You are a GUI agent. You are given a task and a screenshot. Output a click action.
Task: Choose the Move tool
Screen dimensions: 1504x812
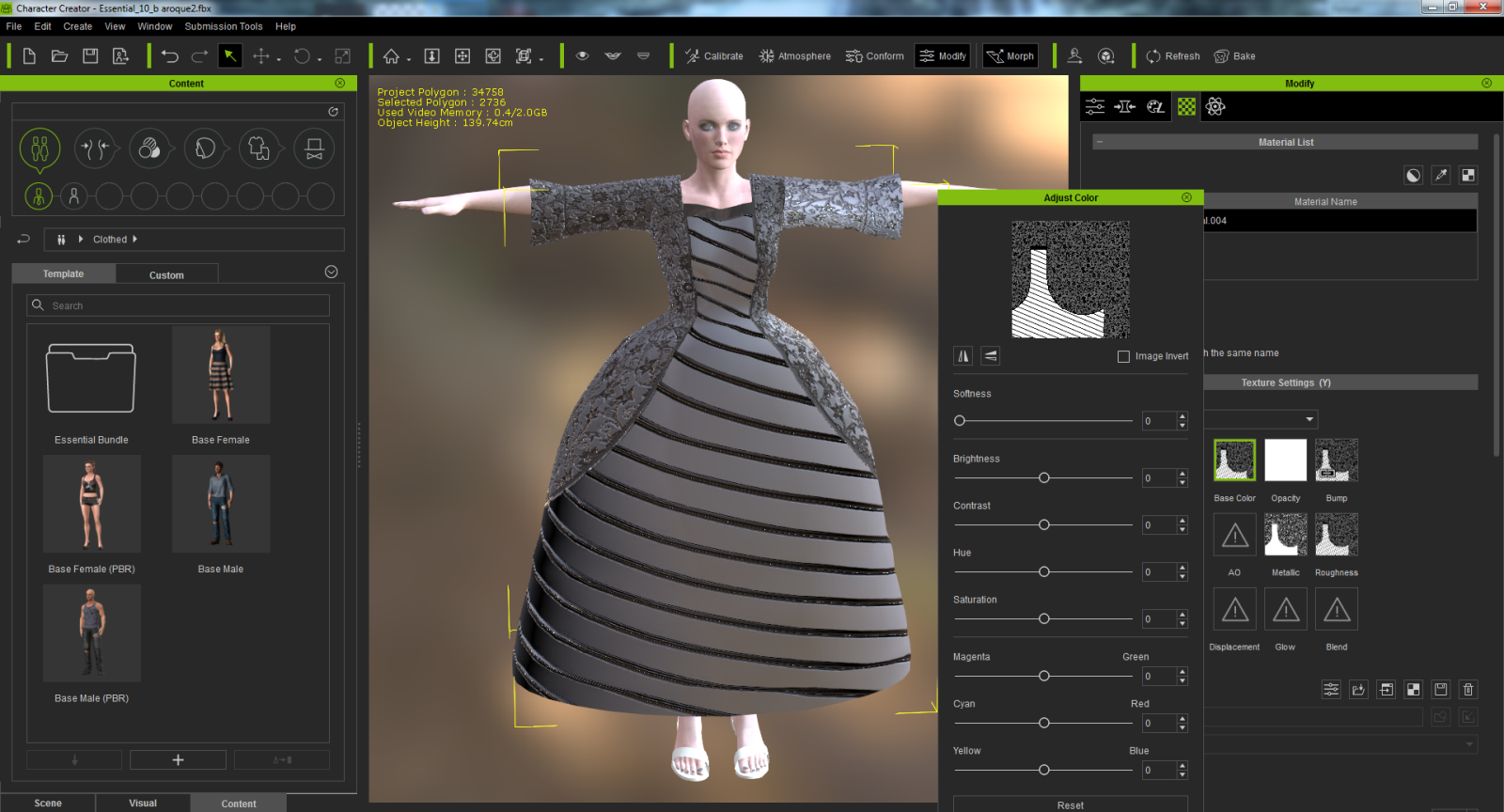[x=261, y=56]
